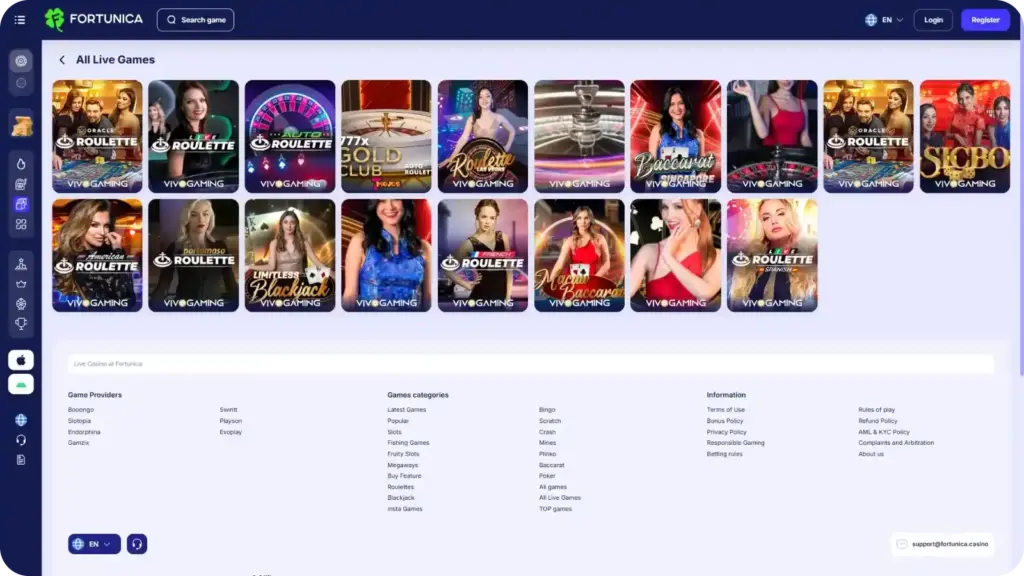Open the Portomaso Roulette game thumbnail
Image resolution: width=1024 pixels, height=576 pixels.
tap(193, 255)
